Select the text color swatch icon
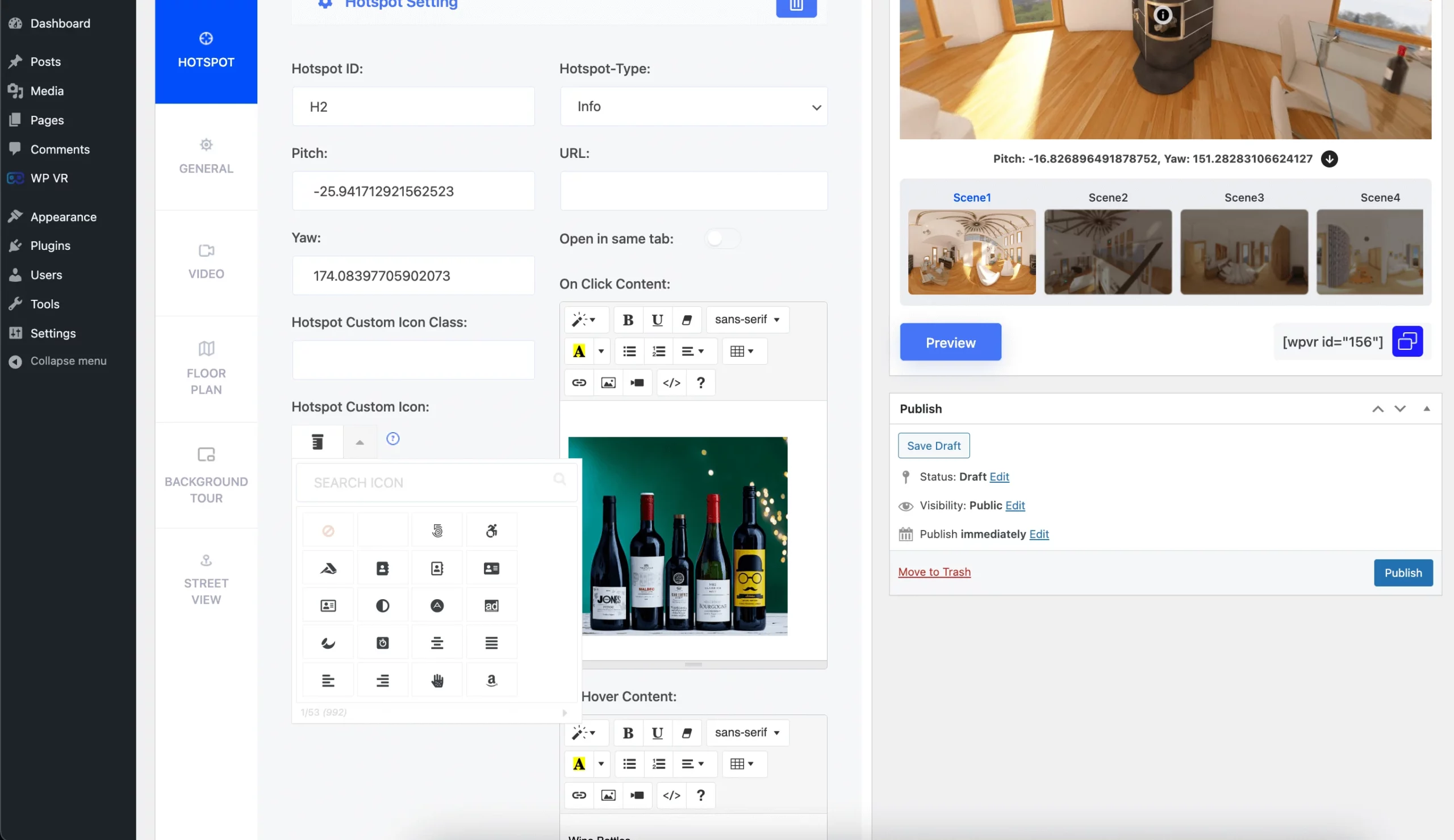The image size is (1454, 840). click(579, 351)
